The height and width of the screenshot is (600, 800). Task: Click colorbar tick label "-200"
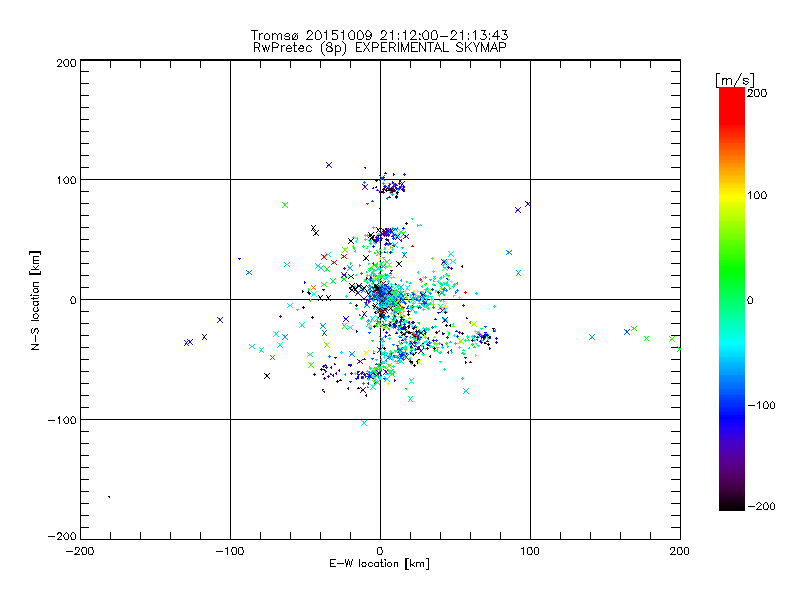pyautogui.click(x=761, y=506)
